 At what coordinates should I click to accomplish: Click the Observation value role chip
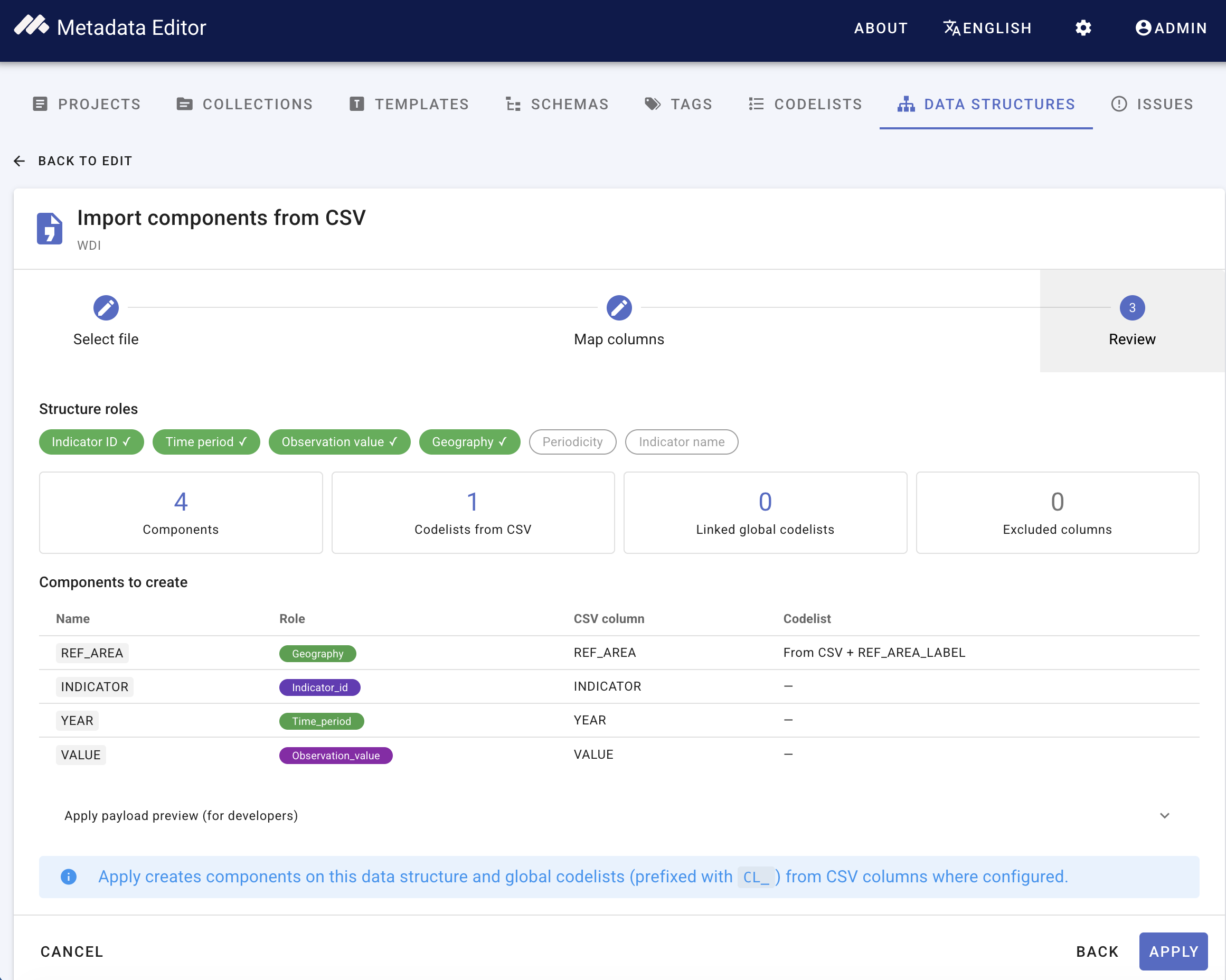(x=339, y=442)
